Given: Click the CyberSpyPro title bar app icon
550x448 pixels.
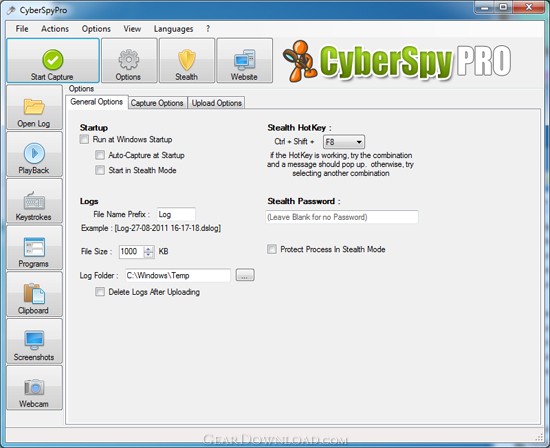Looking at the screenshot, I should coord(11,10).
